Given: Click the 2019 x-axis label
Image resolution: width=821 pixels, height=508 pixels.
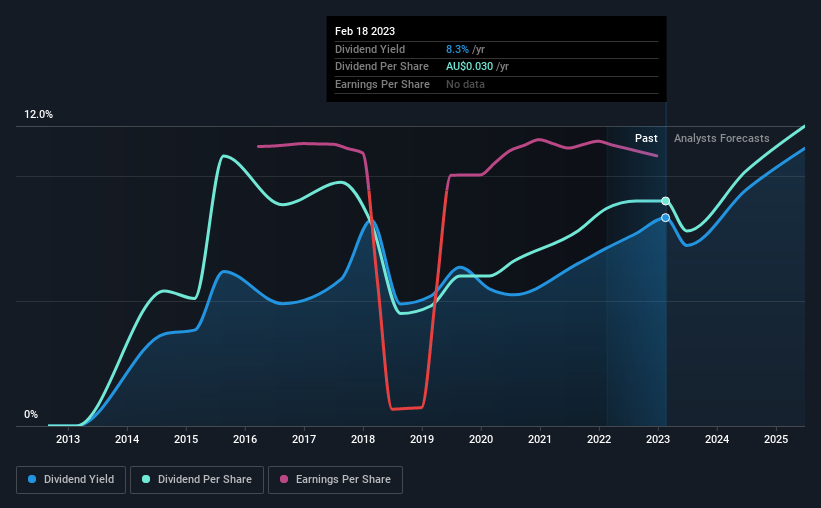Looking at the screenshot, I should (x=422, y=439).
